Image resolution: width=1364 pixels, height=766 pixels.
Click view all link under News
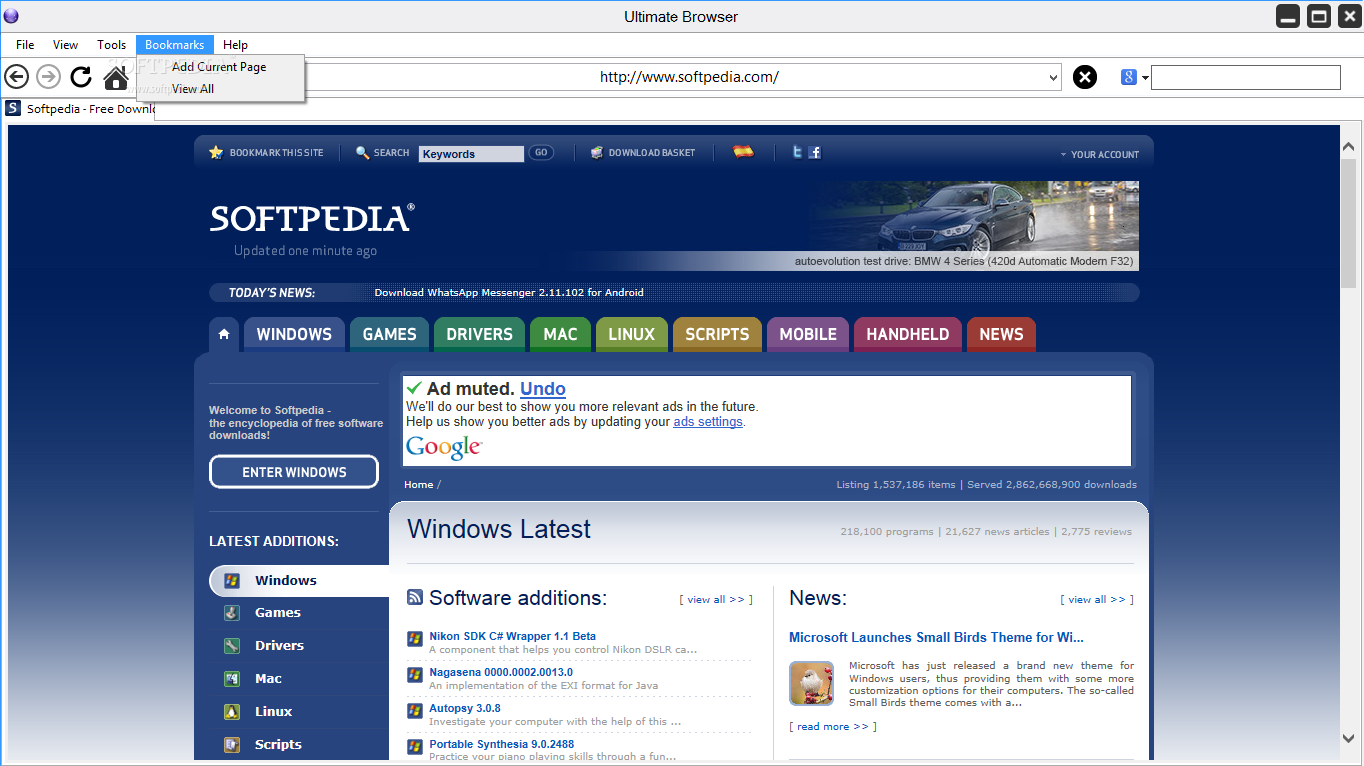(x=1097, y=600)
